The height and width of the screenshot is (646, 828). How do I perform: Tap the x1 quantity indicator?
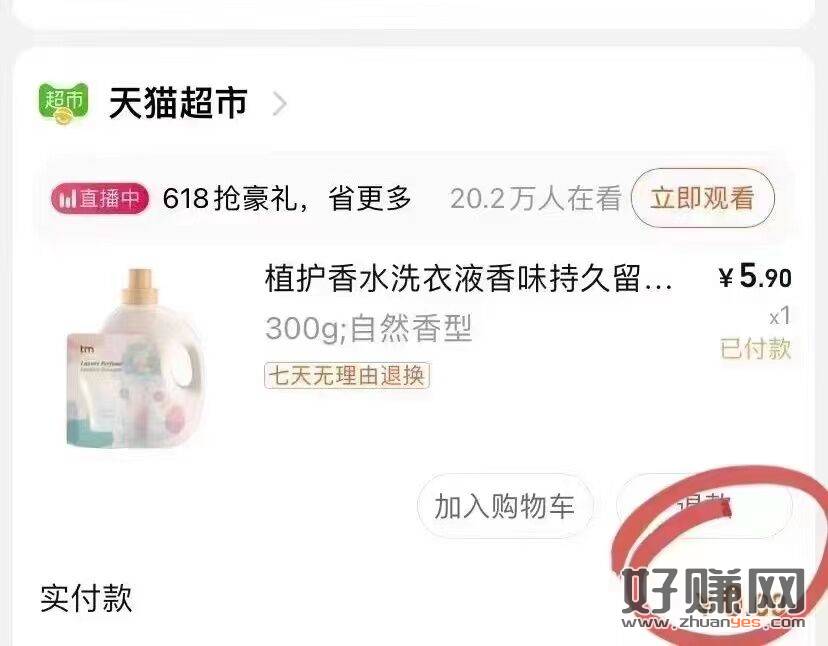[x=780, y=316]
